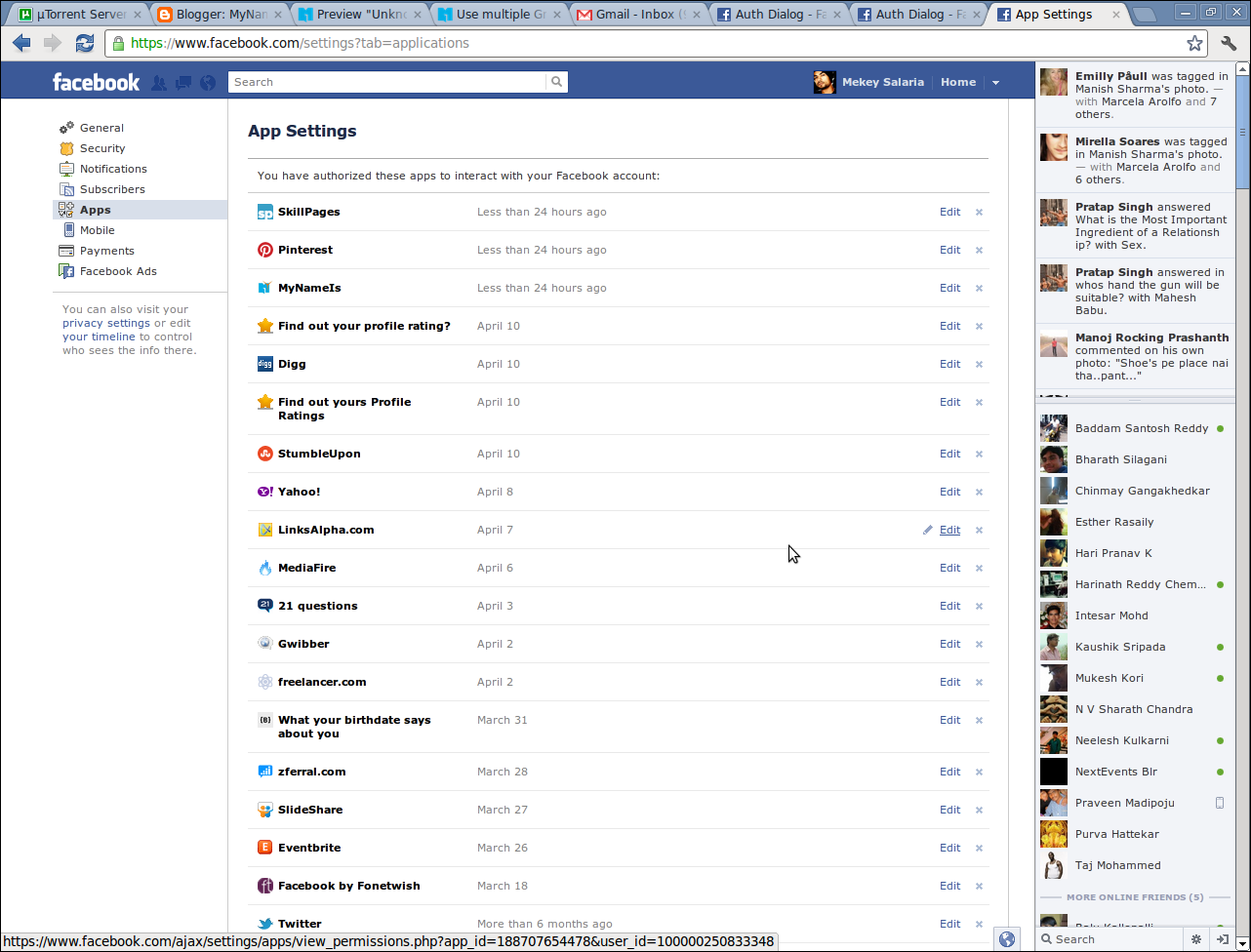Screen dimensions: 1251x952
Task: Click the Gwibber app icon
Action: click(x=264, y=644)
